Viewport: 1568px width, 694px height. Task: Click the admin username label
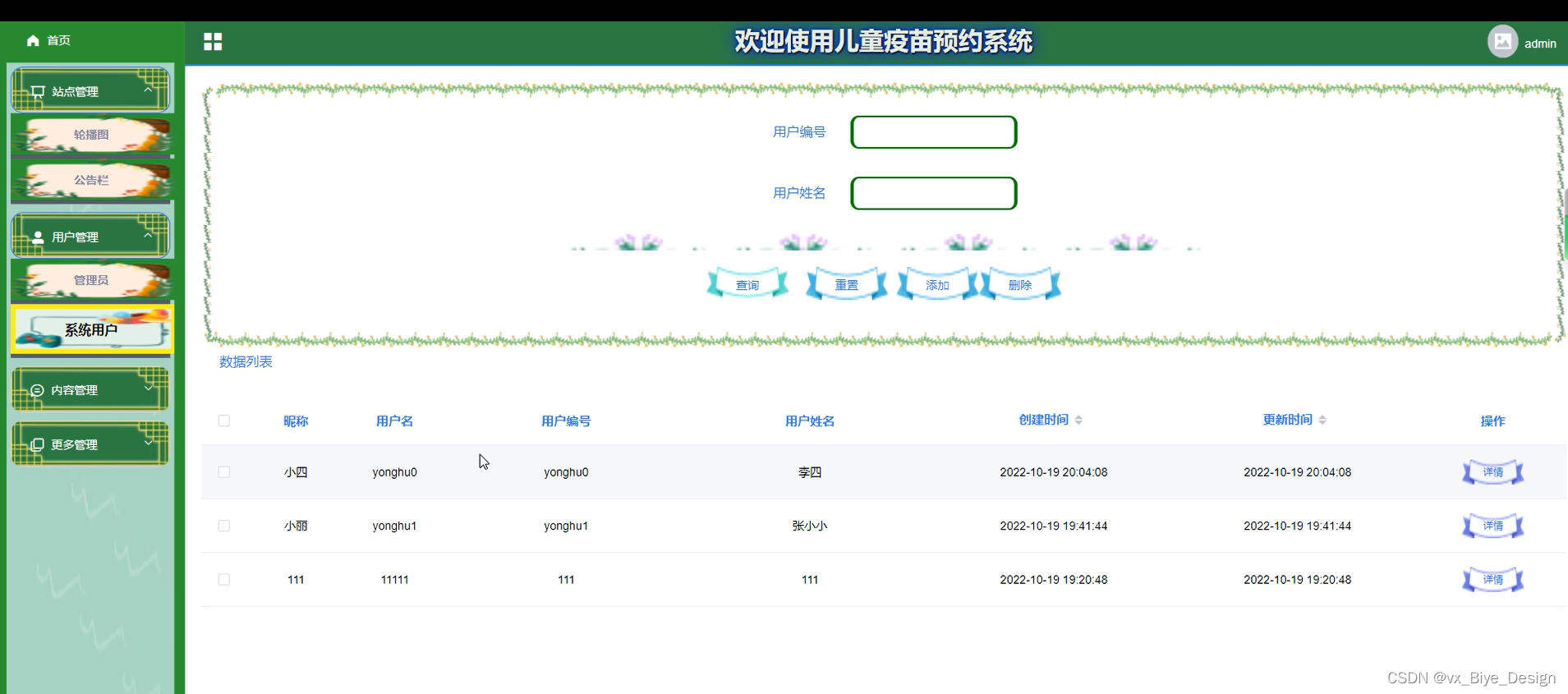click(1540, 44)
